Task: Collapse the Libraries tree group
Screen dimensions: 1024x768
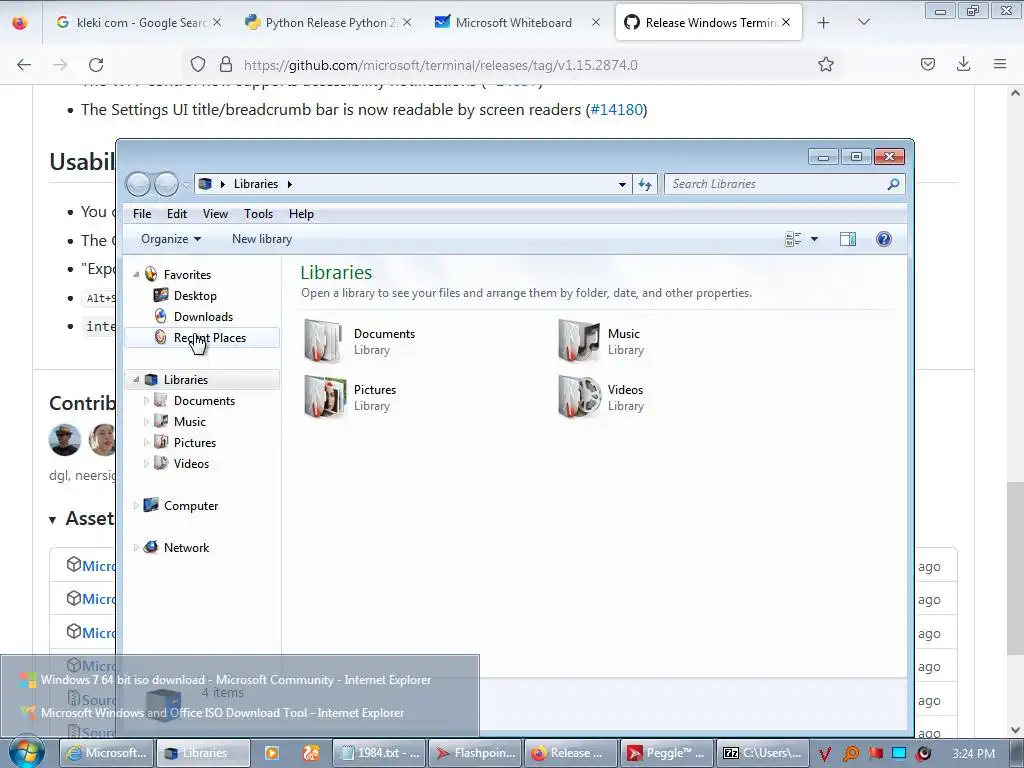Action: (136, 379)
